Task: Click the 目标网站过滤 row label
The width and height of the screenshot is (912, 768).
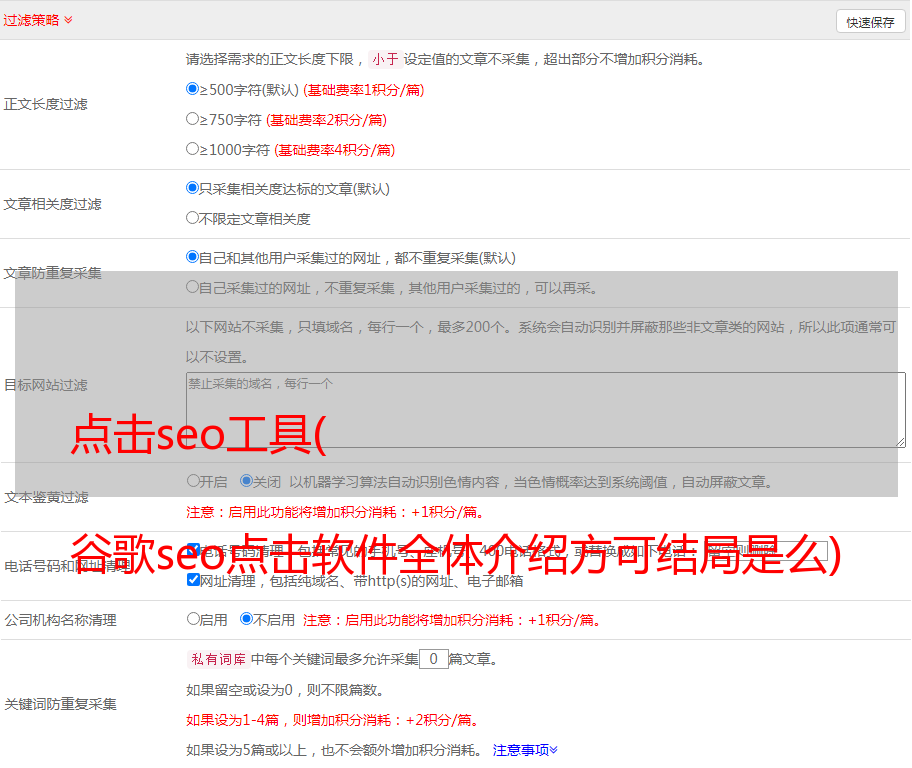Action: [45, 385]
